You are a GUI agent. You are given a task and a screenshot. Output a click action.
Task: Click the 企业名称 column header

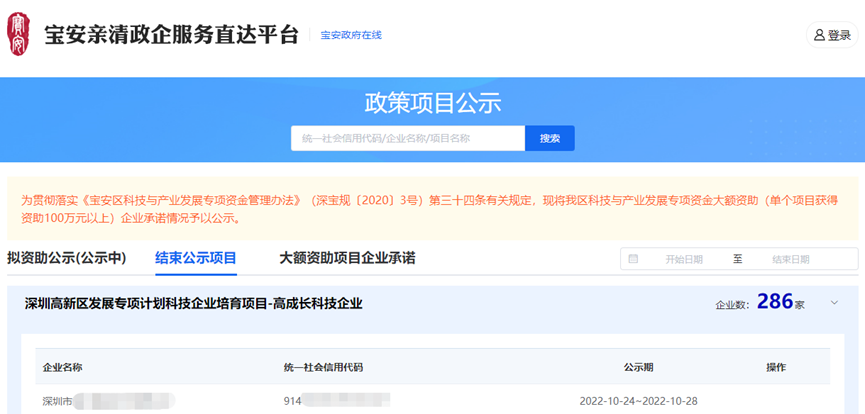[62, 367]
